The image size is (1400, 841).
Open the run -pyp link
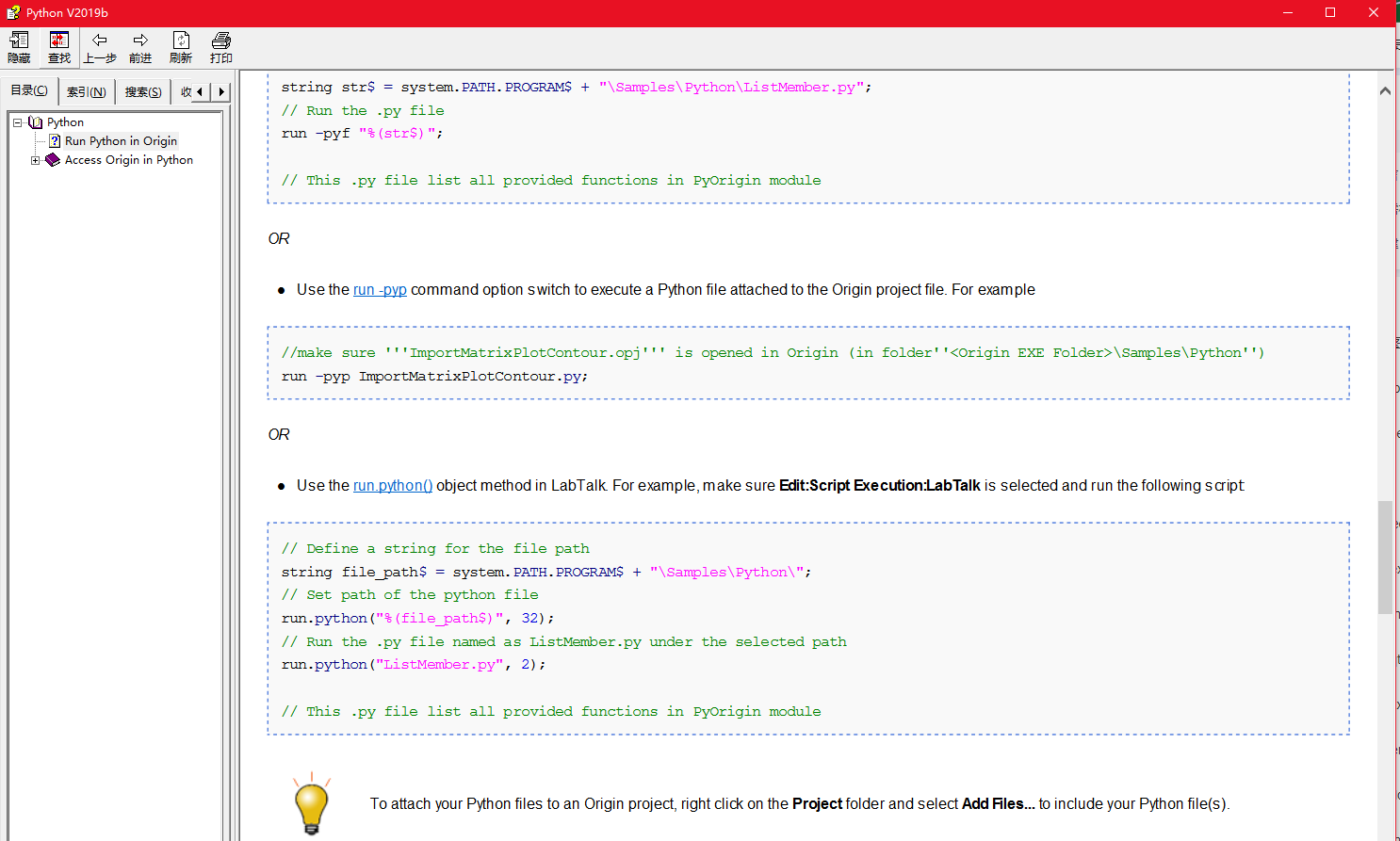click(380, 290)
